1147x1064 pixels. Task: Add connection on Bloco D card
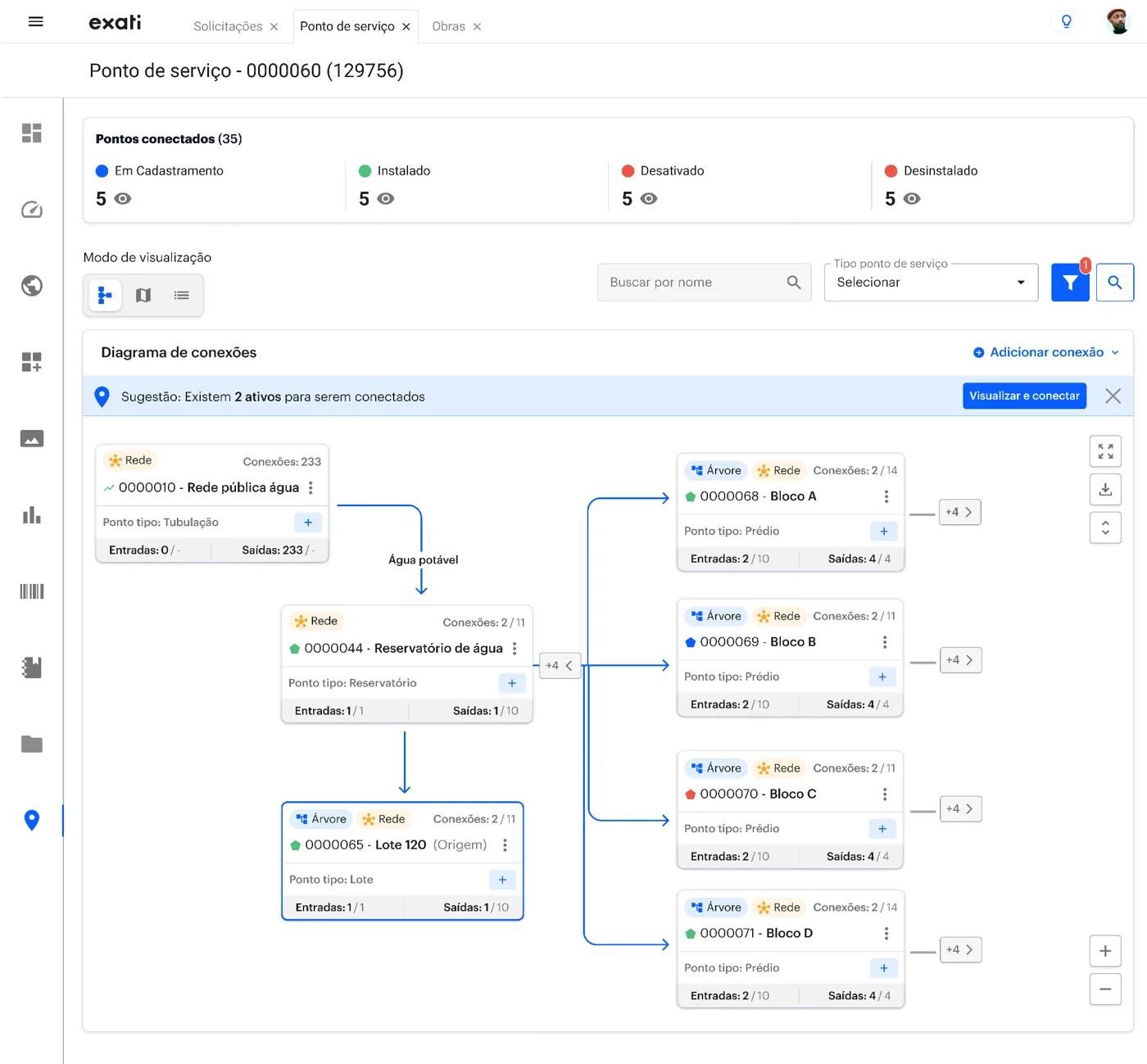coord(884,968)
